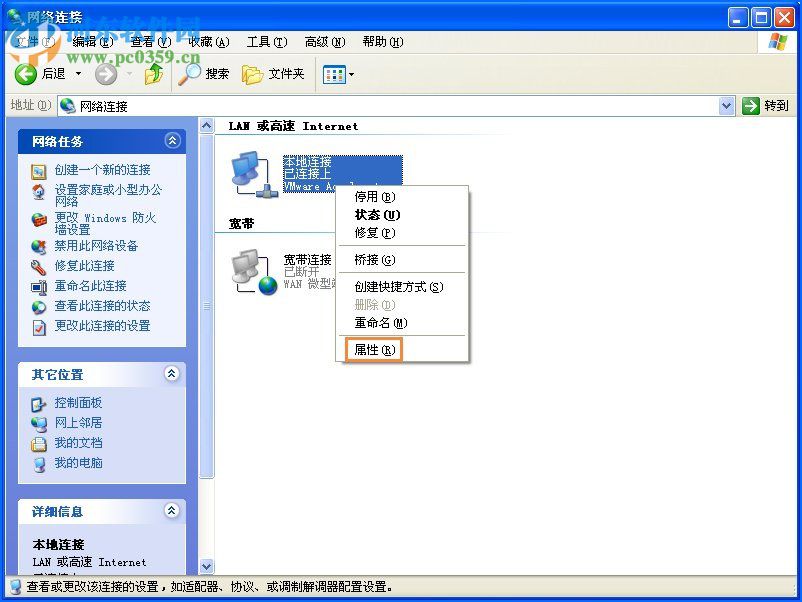Viewport: 802px width, 602px height.
Task: Open the 收藏(A) menu
Action: (x=209, y=42)
